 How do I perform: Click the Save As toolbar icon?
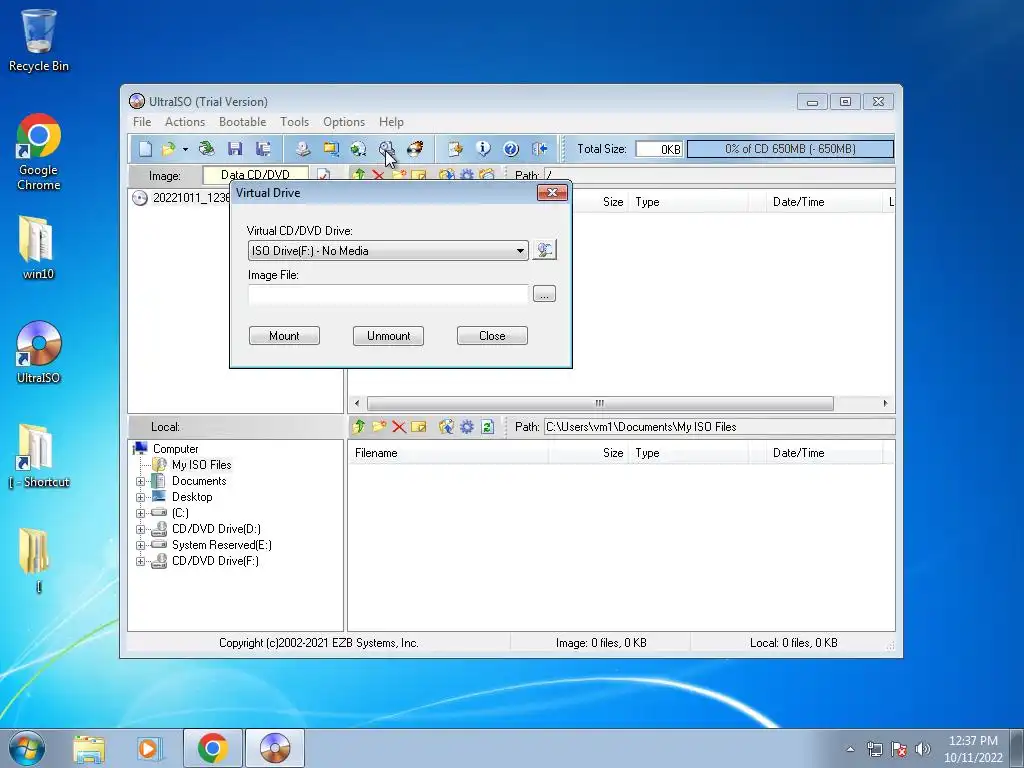[x=263, y=149]
